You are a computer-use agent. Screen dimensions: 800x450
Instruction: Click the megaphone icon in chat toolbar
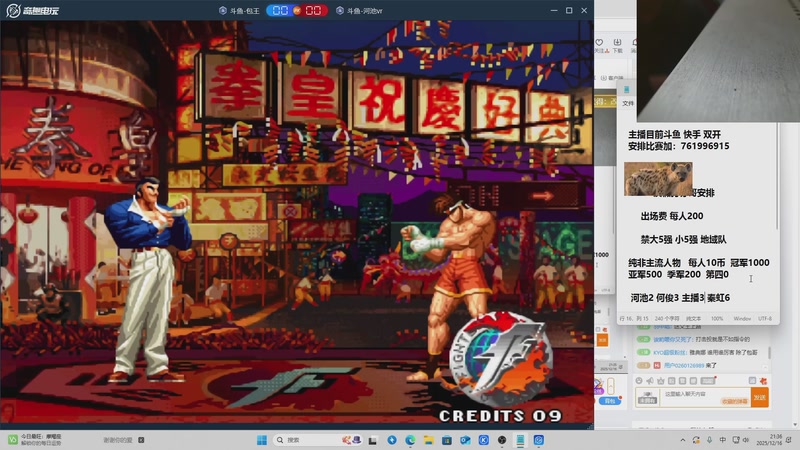point(649,381)
